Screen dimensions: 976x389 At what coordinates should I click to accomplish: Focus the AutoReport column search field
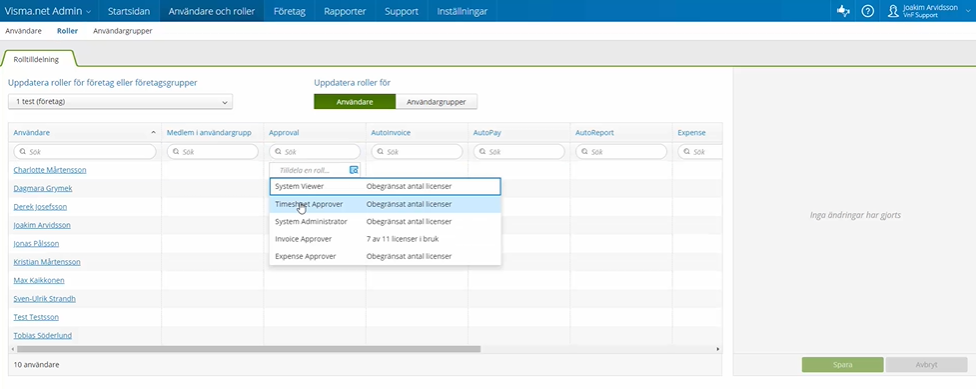pos(621,151)
